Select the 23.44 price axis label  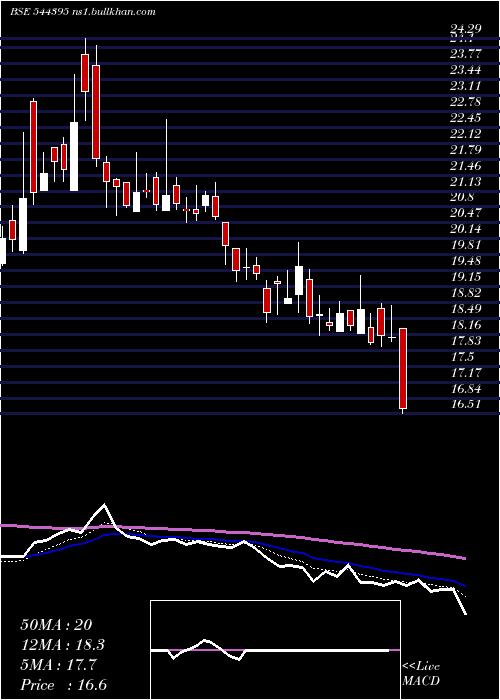(x=466, y=70)
